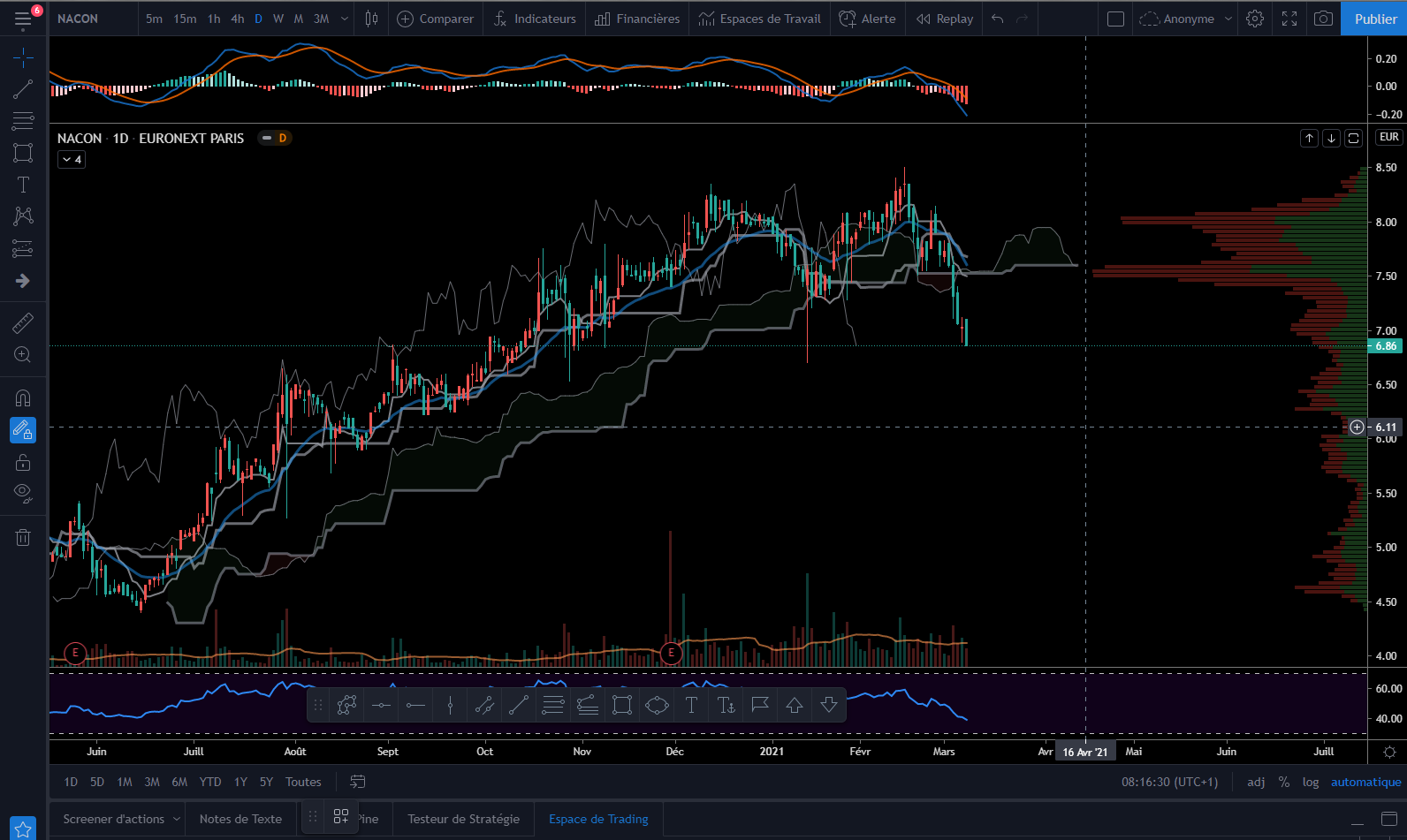Toggle lock all drawing tools
The height and width of the screenshot is (840, 1407).
(23, 462)
